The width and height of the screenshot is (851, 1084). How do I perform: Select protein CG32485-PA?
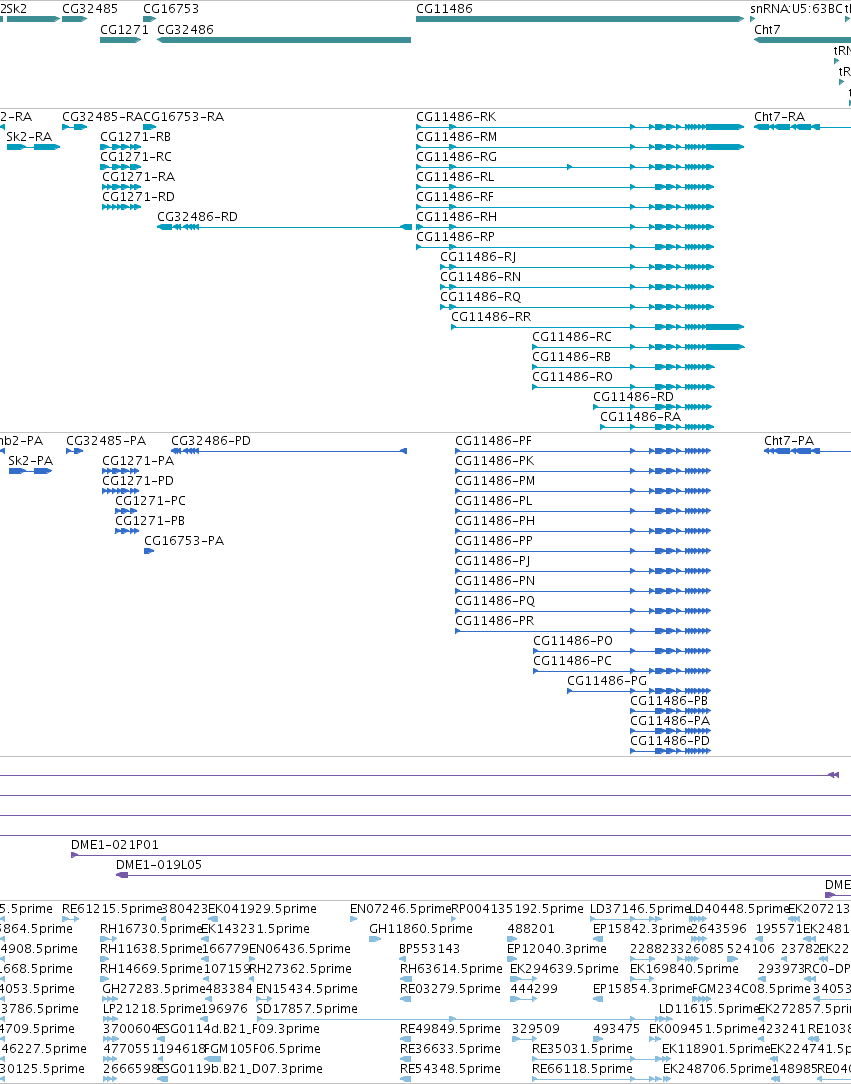tap(106, 441)
